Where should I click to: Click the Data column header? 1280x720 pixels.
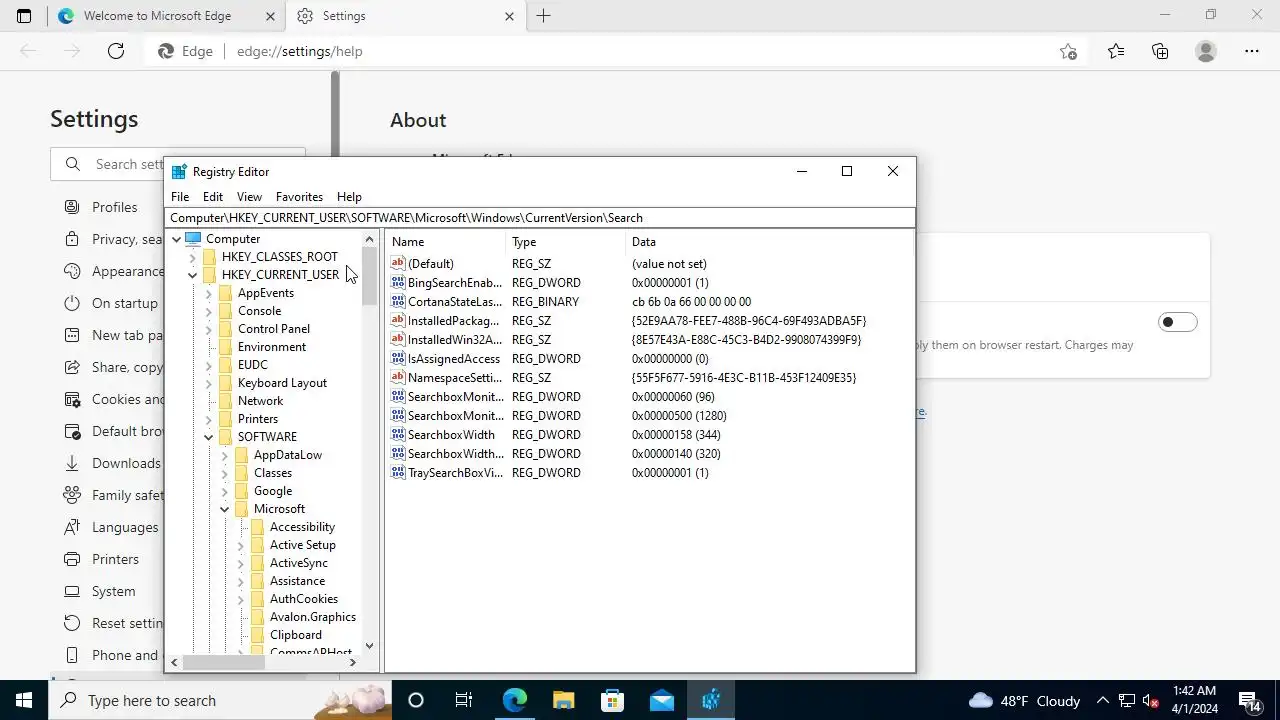pyautogui.click(x=769, y=242)
